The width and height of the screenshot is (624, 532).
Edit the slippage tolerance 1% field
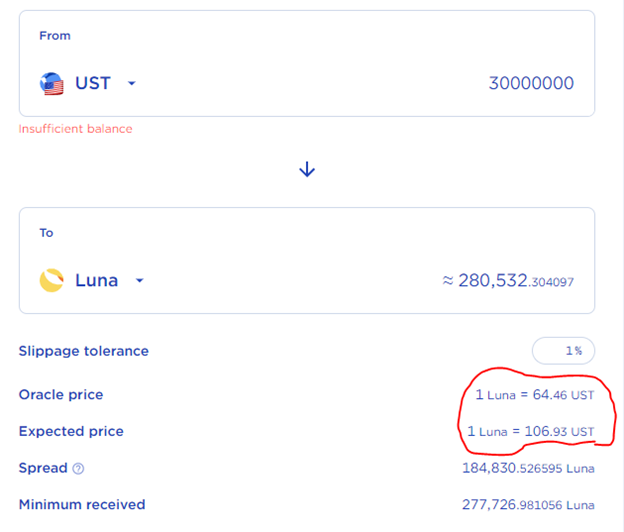[x=564, y=351]
